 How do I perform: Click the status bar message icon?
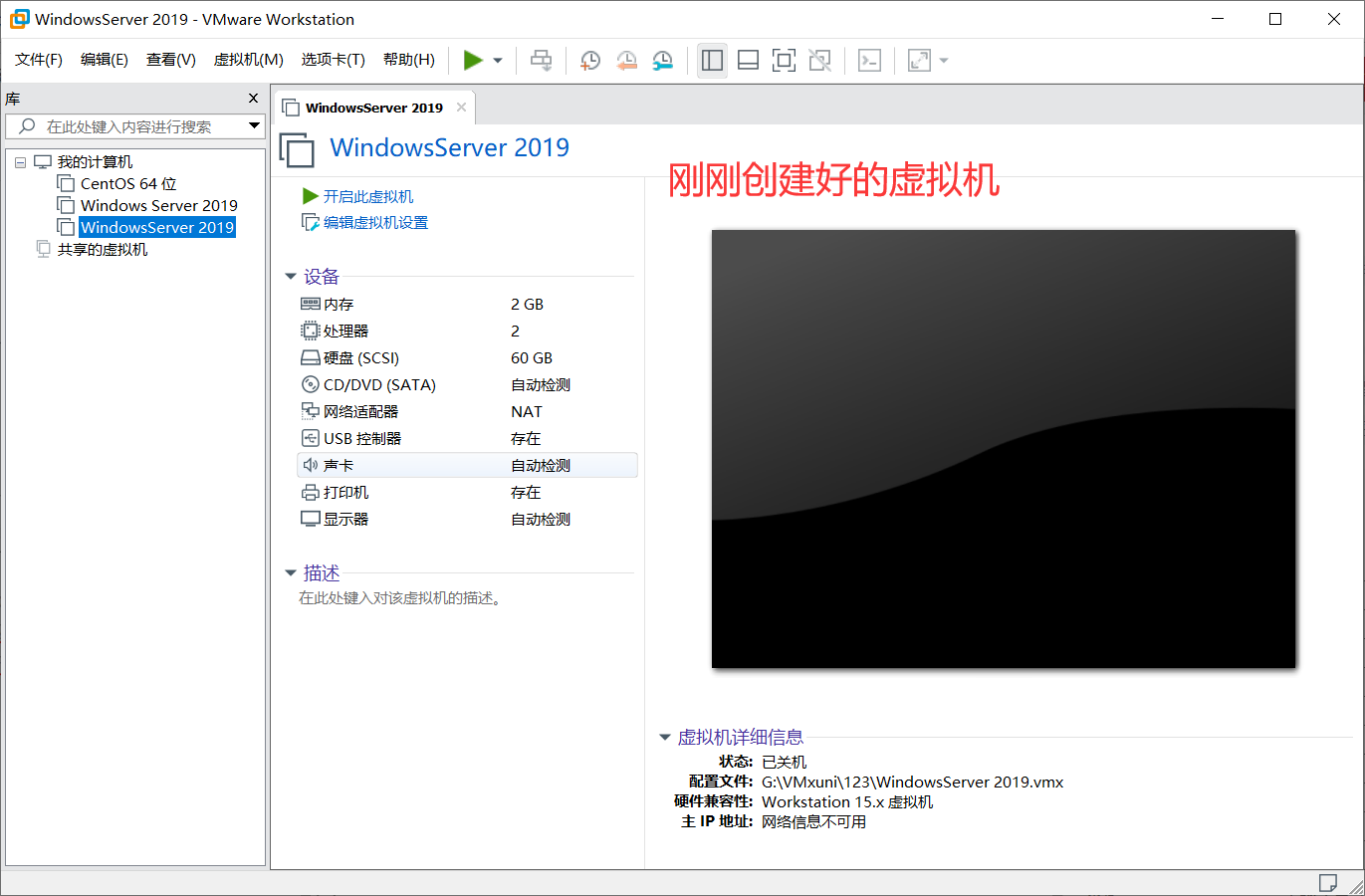pos(1328,883)
